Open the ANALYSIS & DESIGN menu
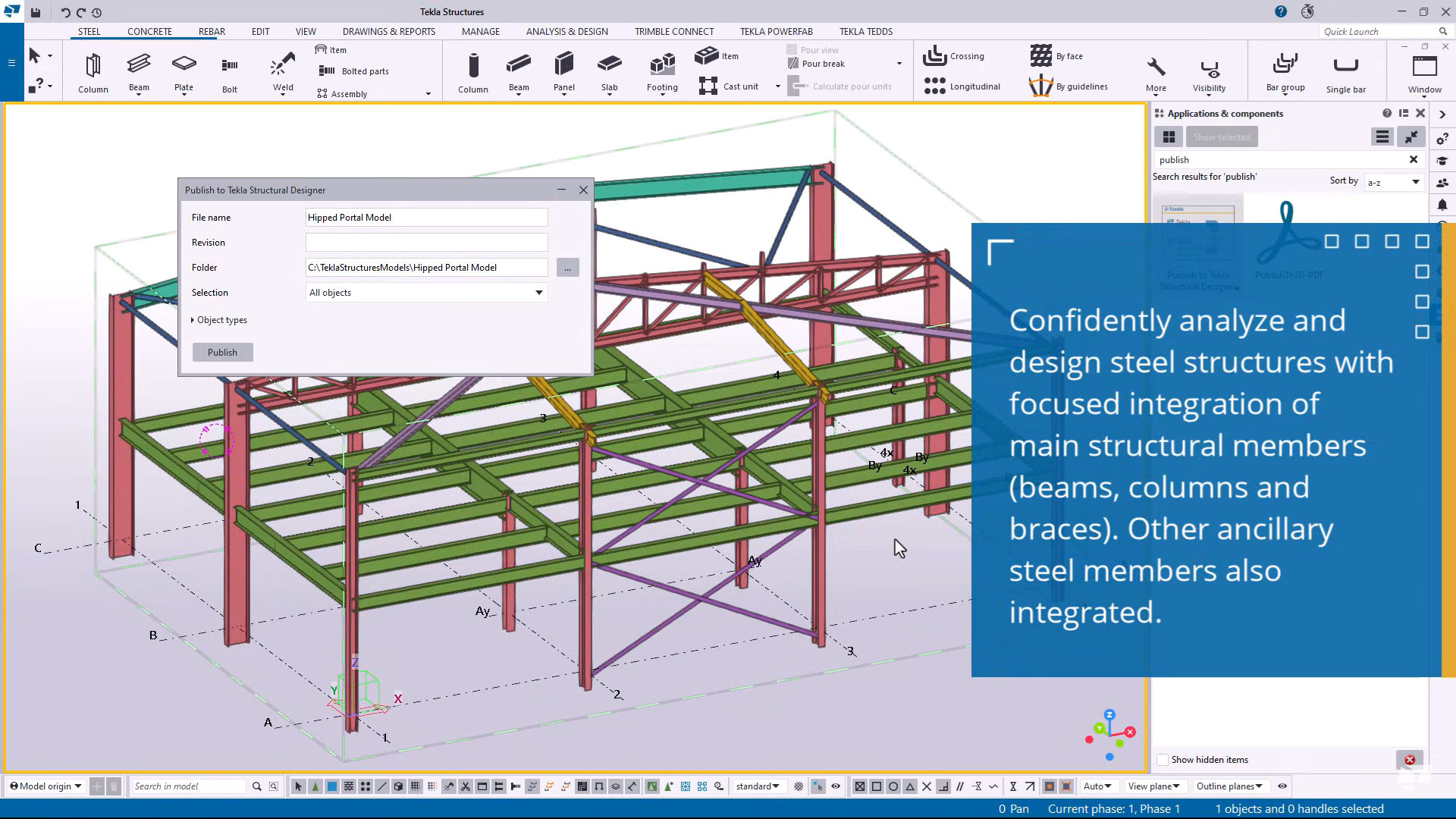This screenshot has width=1456, height=819. click(566, 31)
